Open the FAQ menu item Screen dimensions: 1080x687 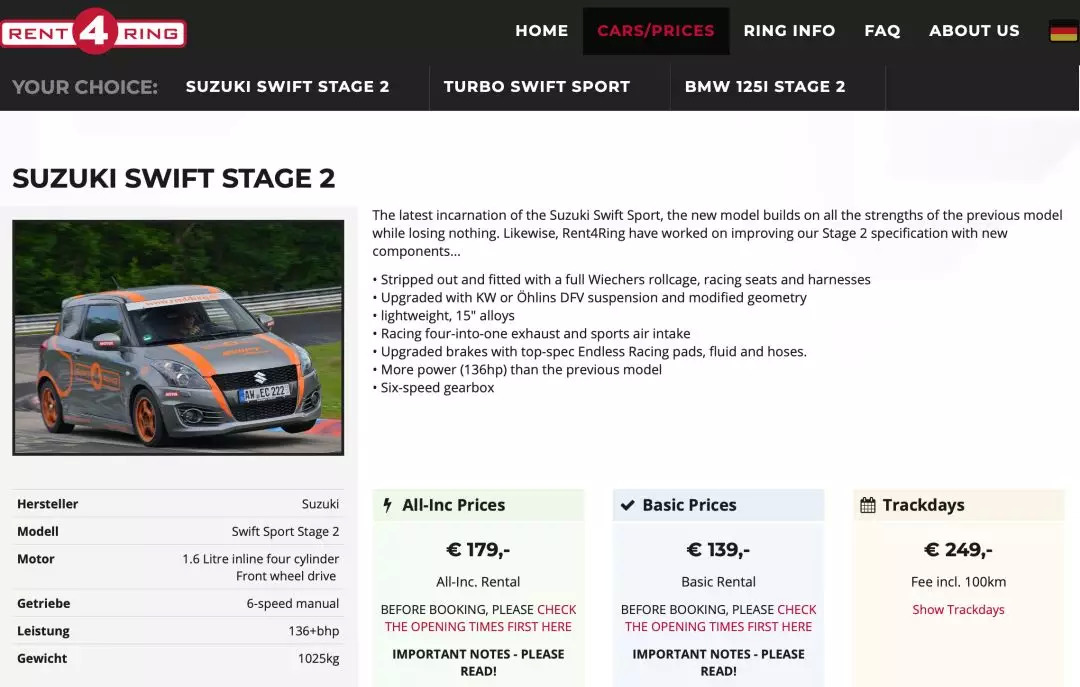point(882,31)
